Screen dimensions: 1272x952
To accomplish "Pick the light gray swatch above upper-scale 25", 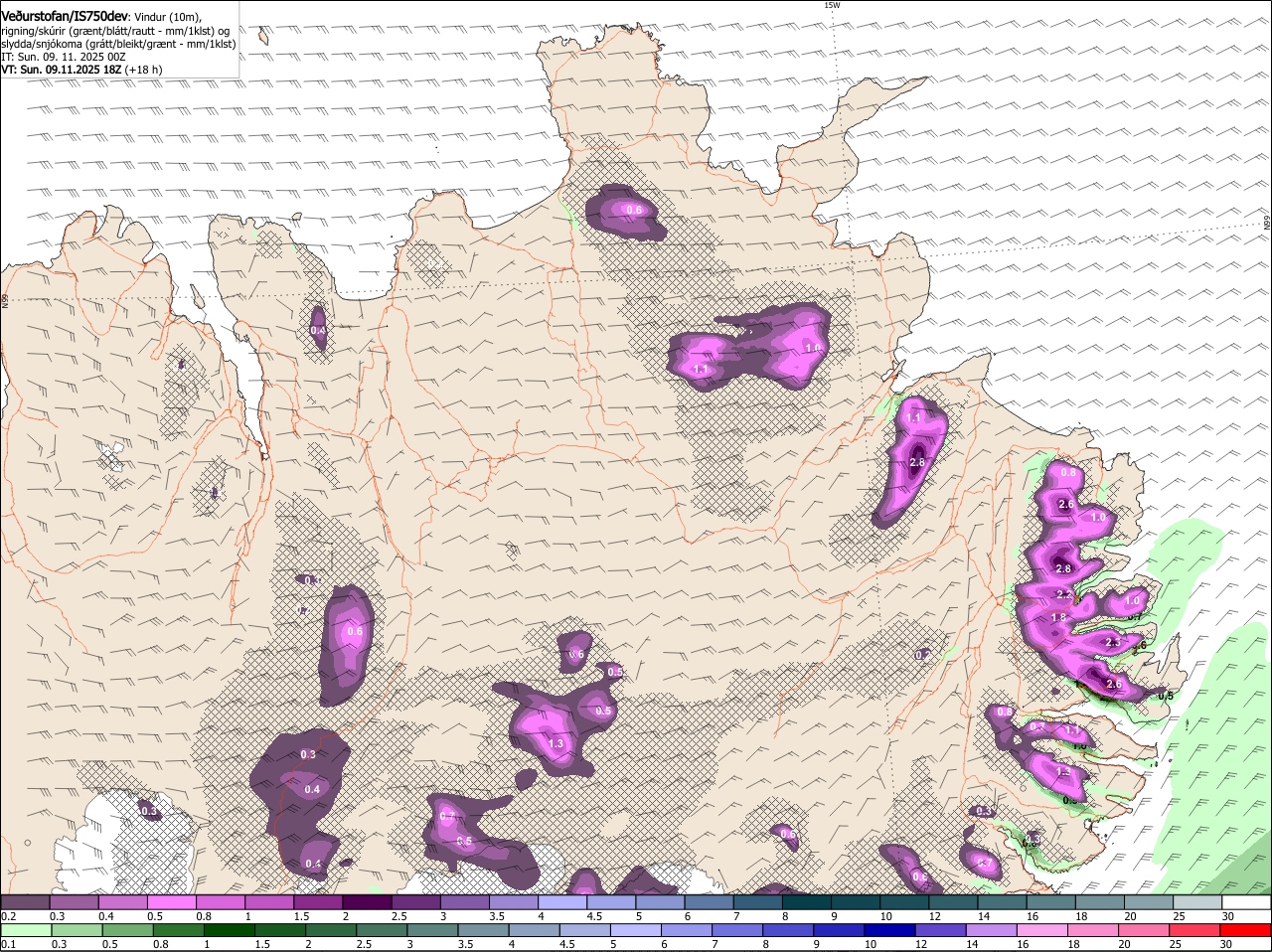I will (1196, 902).
